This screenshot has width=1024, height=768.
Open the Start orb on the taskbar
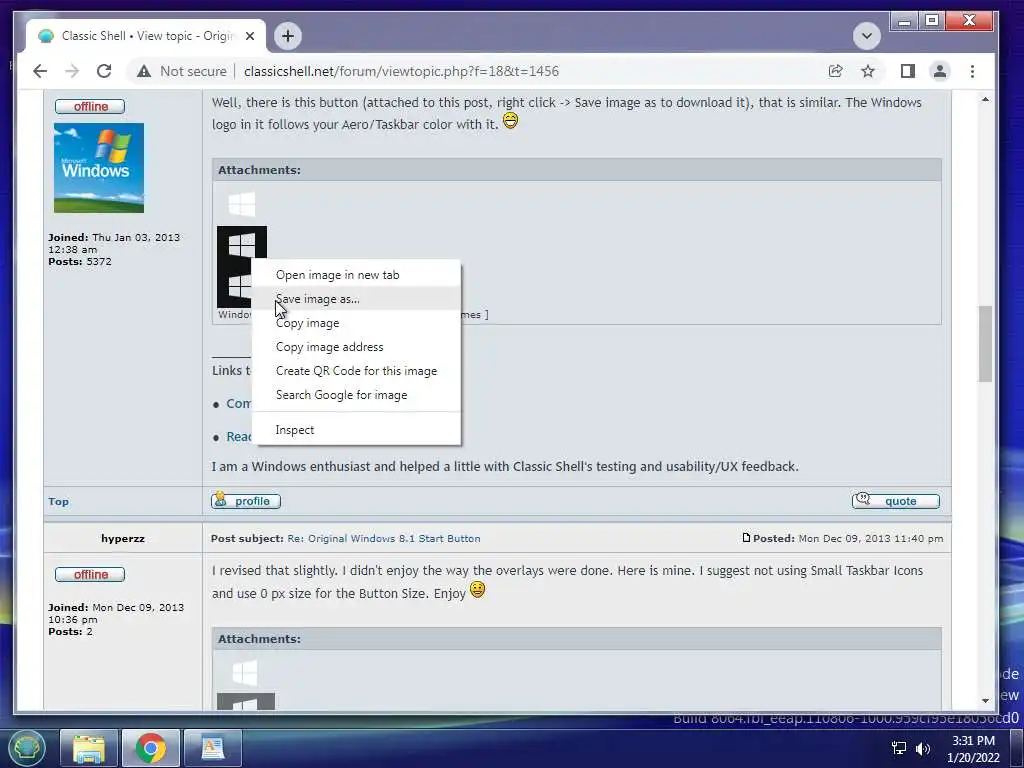pos(26,748)
